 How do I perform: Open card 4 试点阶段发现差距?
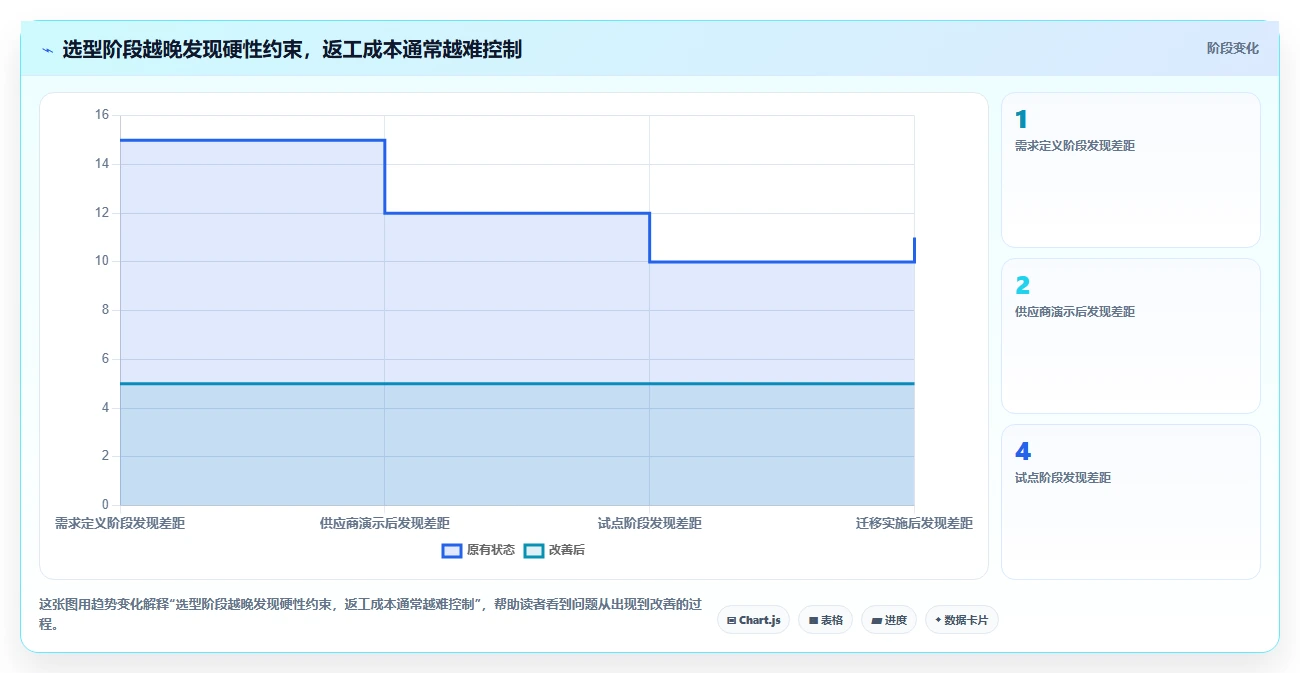click(1131, 502)
